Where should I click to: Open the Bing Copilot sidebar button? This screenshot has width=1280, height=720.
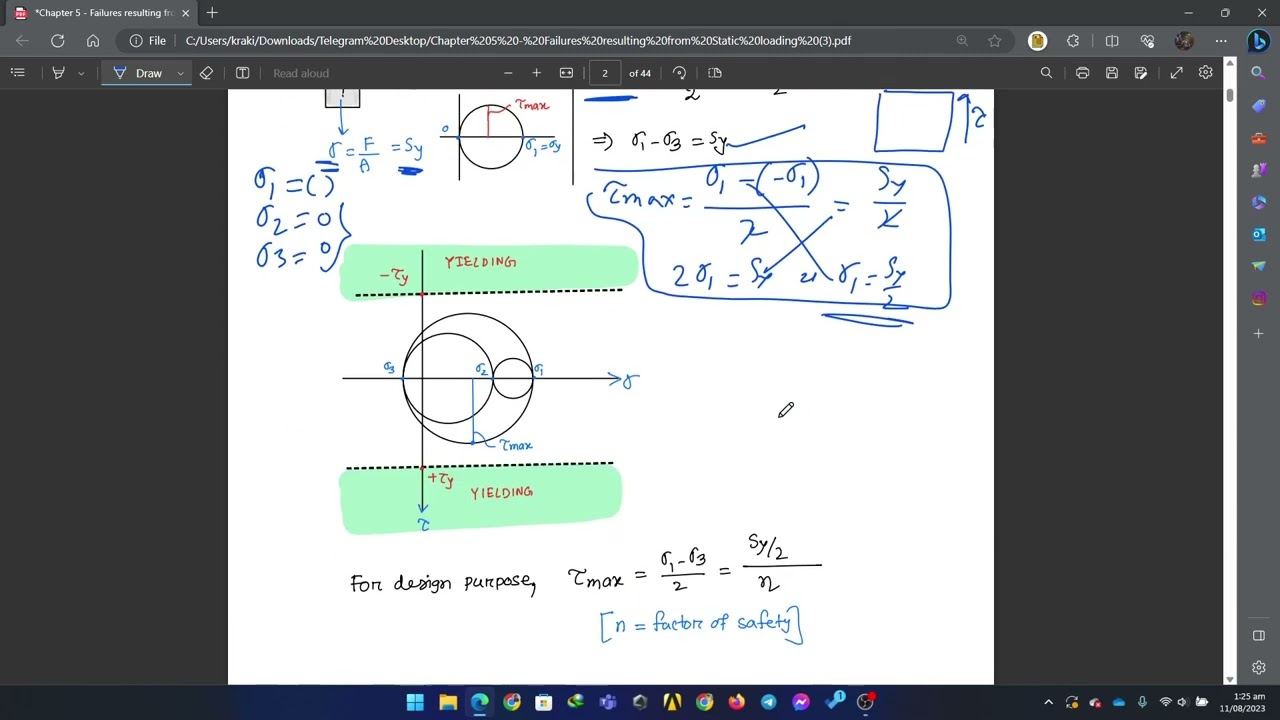[1258, 42]
